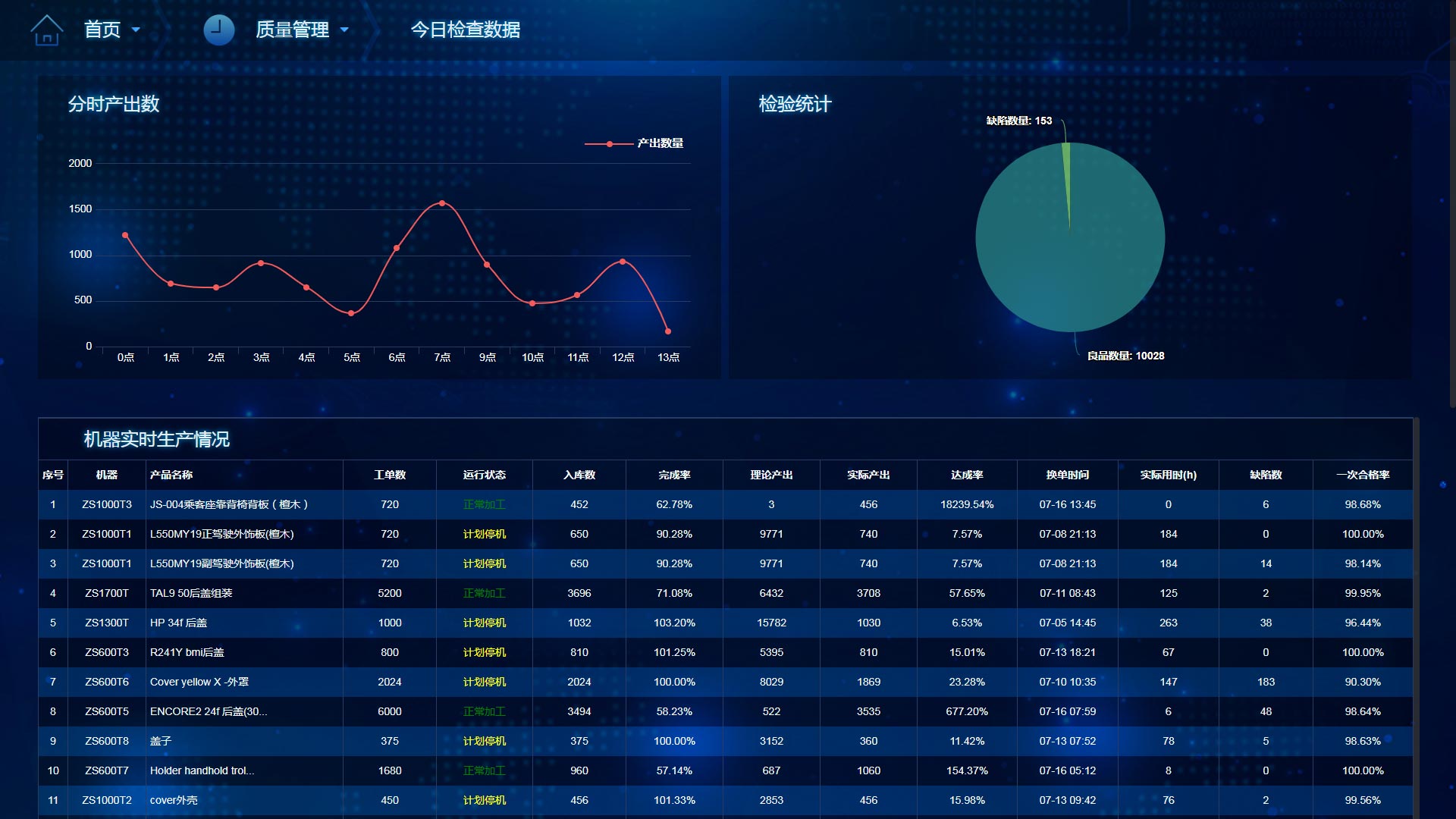1456x819 pixels.
Task: Click the 完成率 column header
Action: (673, 475)
